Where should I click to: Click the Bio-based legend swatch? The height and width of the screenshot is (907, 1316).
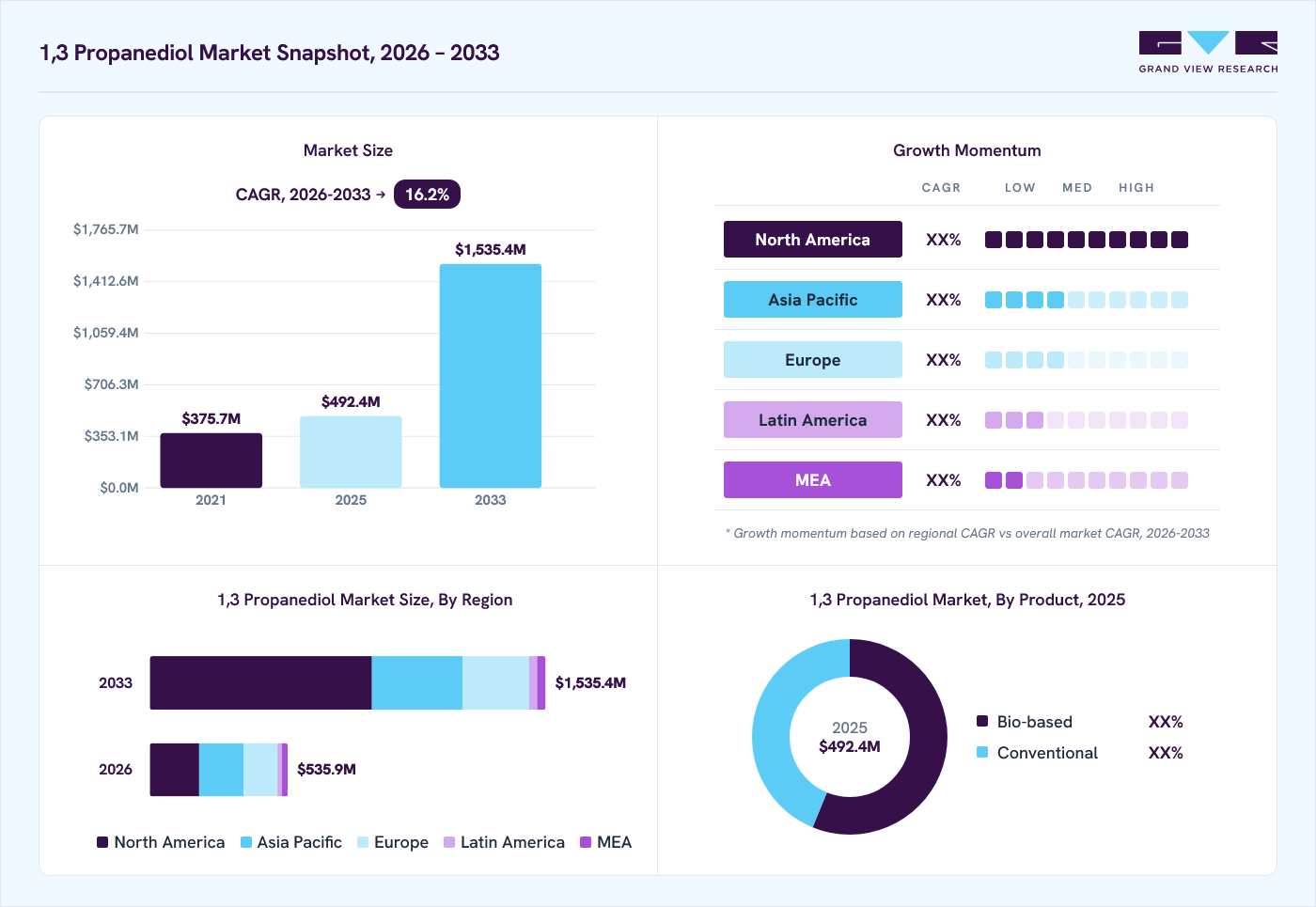pyautogui.click(x=982, y=721)
